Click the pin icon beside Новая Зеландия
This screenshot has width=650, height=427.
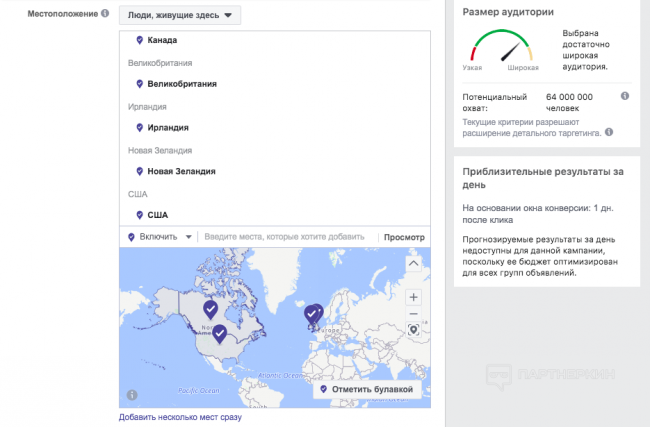click(139, 171)
